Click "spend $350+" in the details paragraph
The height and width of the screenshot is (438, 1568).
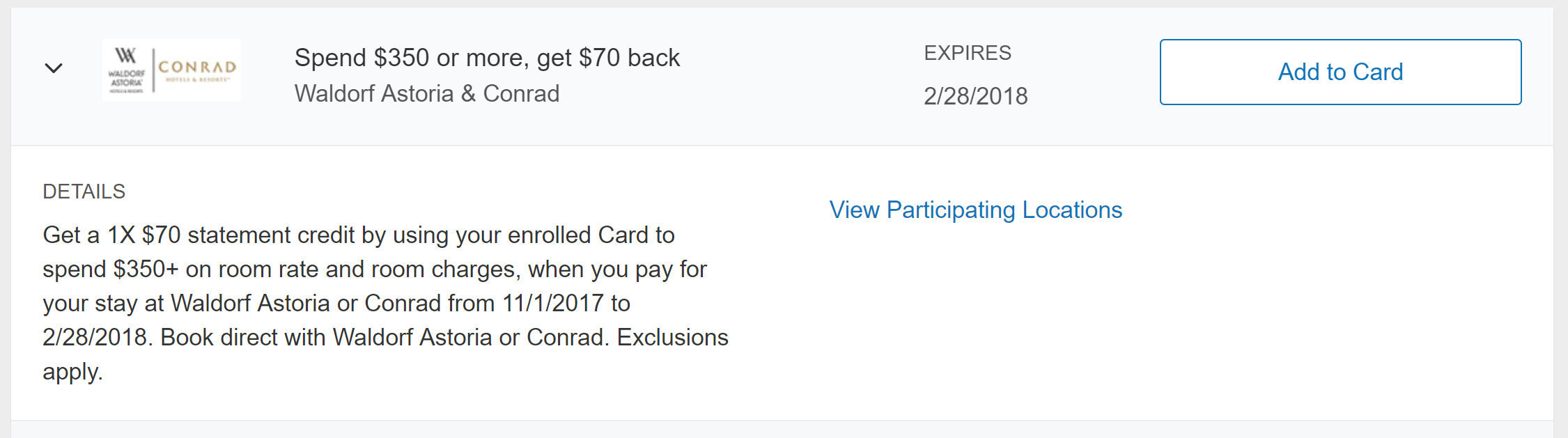[x=110, y=269]
